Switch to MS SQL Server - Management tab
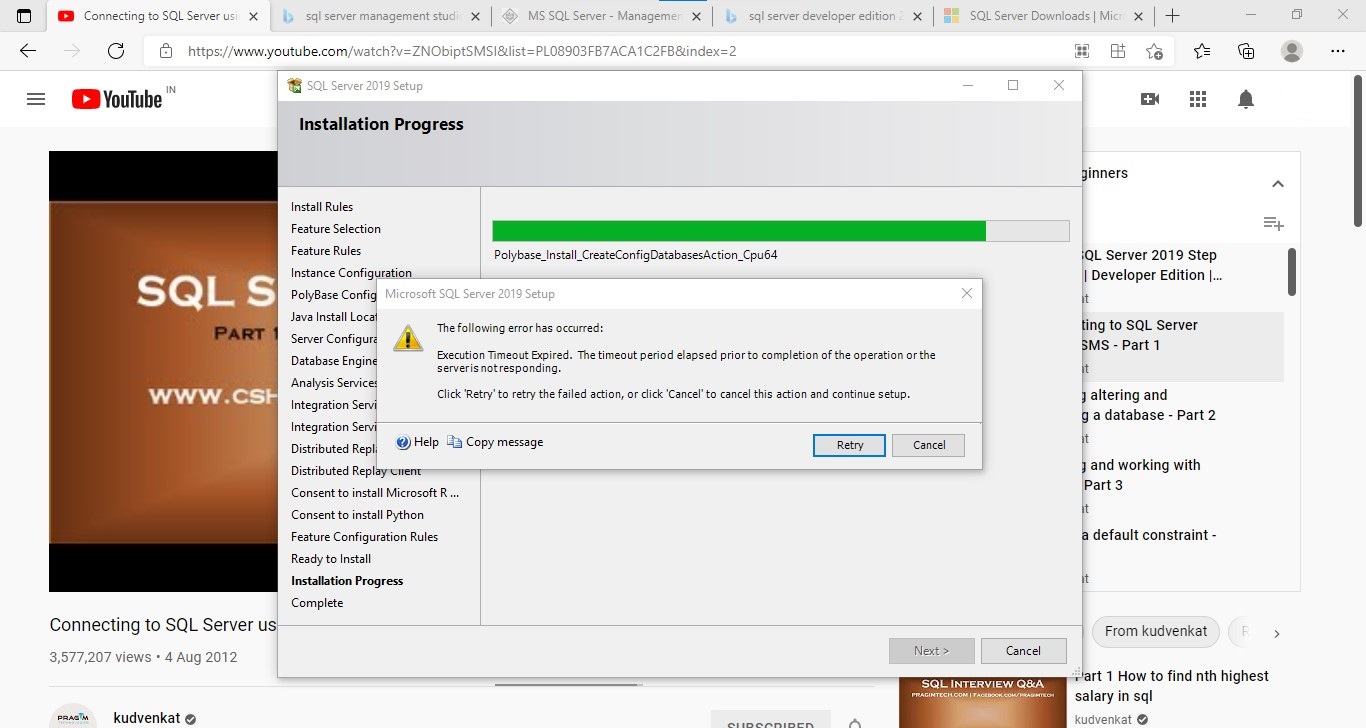 click(x=602, y=16)
